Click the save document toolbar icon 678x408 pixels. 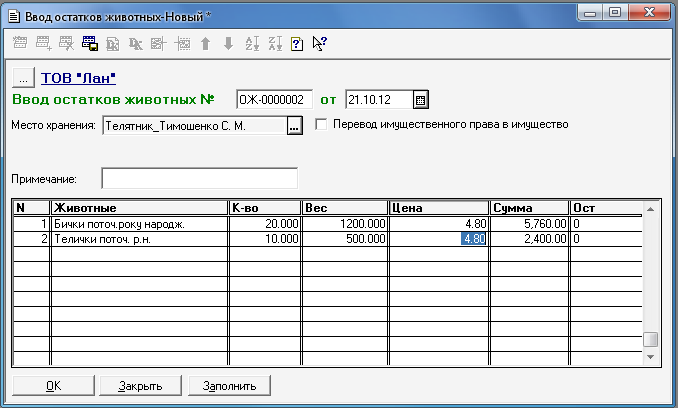90,43
